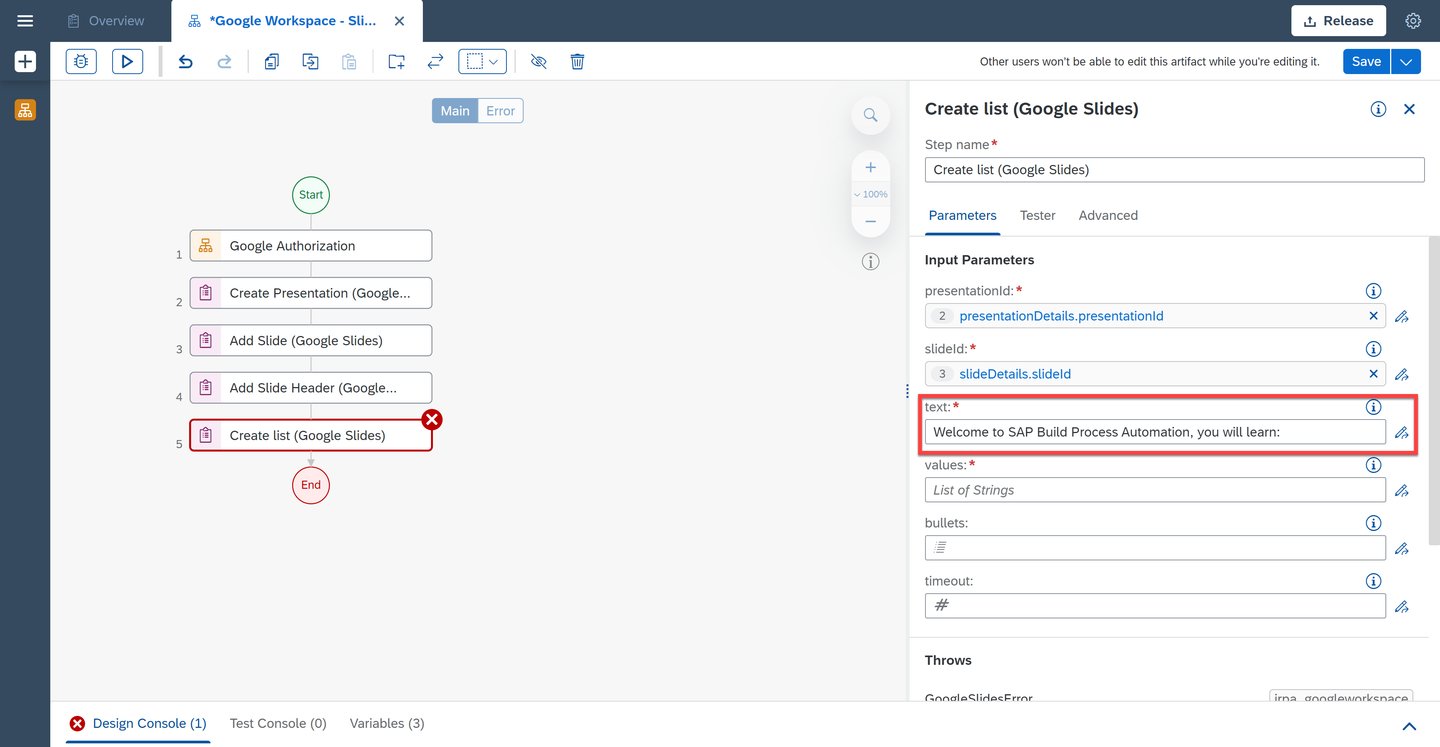The image size is (1440, 747).
Task: Open the 100% zoom level dropdown
Action: tap(871, 194)
